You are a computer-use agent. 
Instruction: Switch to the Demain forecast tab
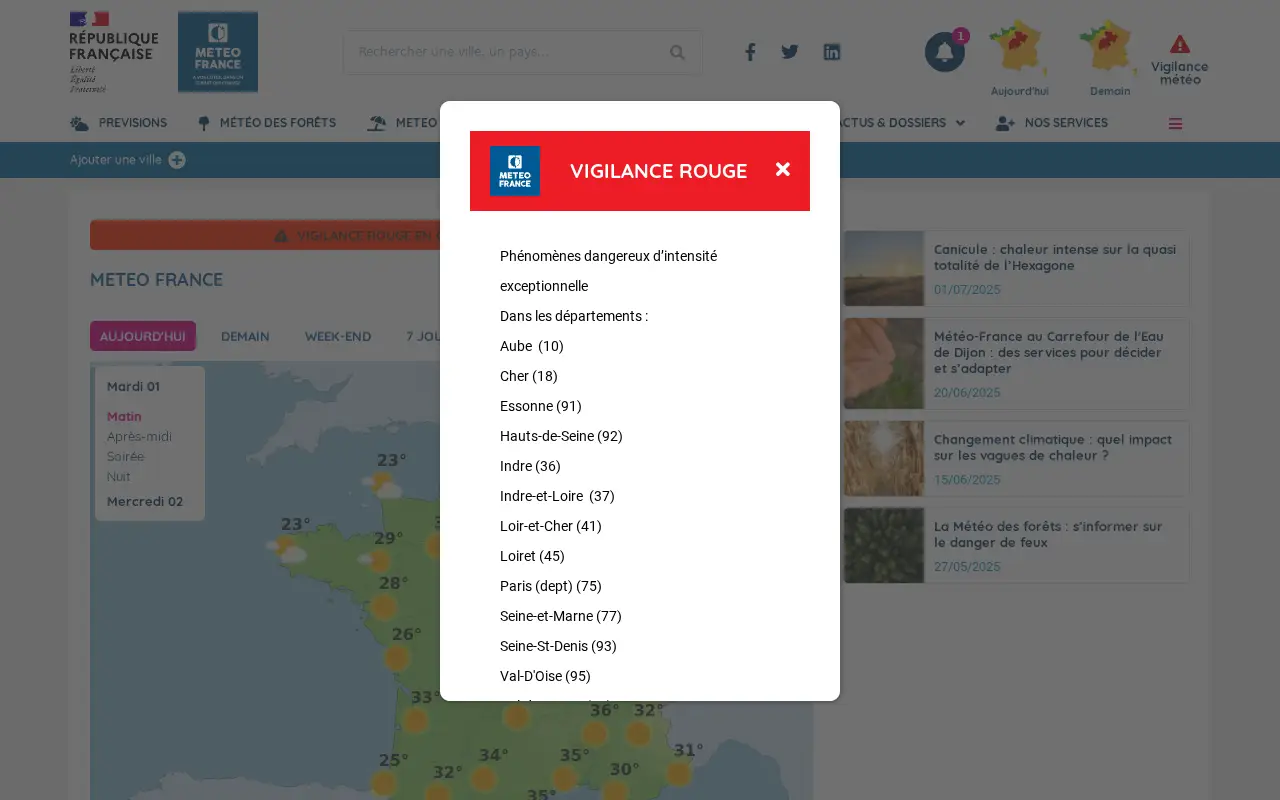pyautogui.click(x=245, y=336)
